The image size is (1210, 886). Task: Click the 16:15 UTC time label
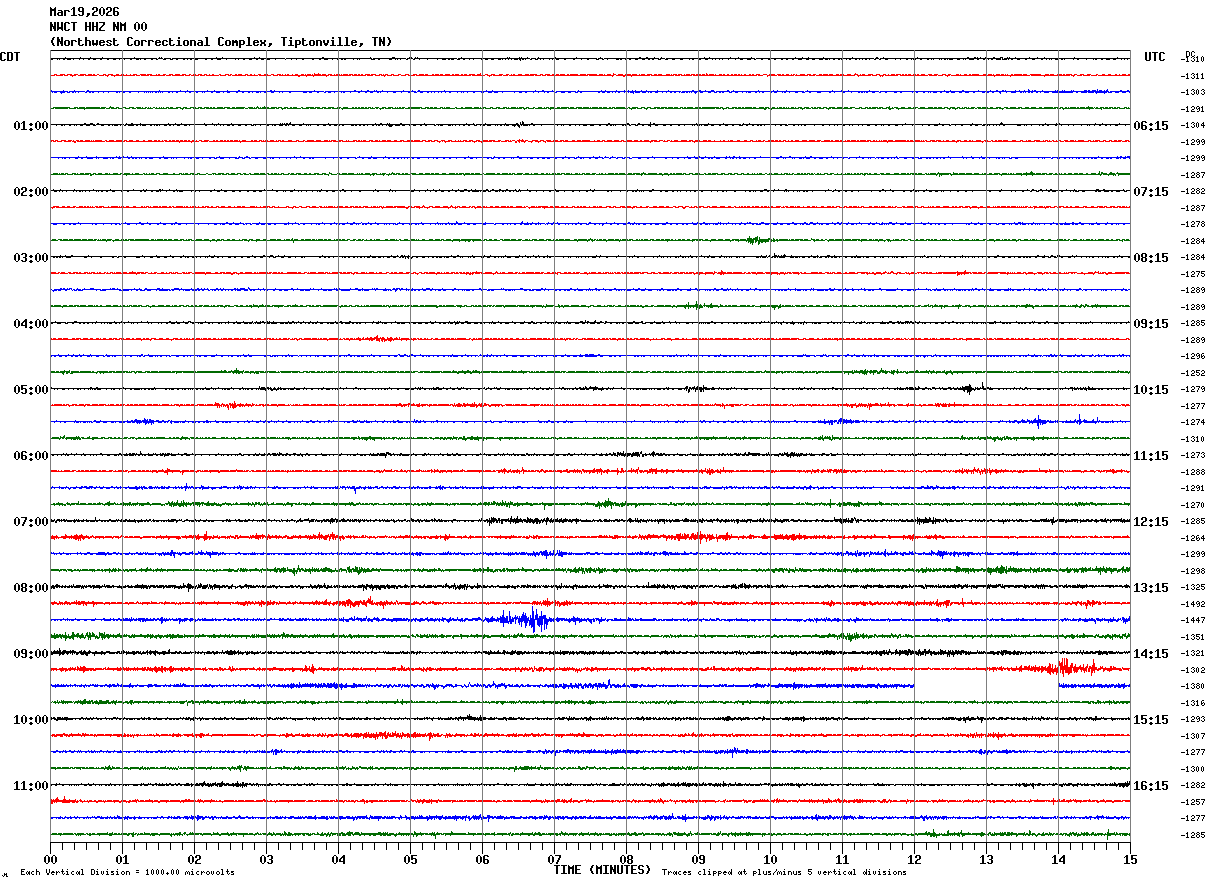click(x=1150, y=786)
